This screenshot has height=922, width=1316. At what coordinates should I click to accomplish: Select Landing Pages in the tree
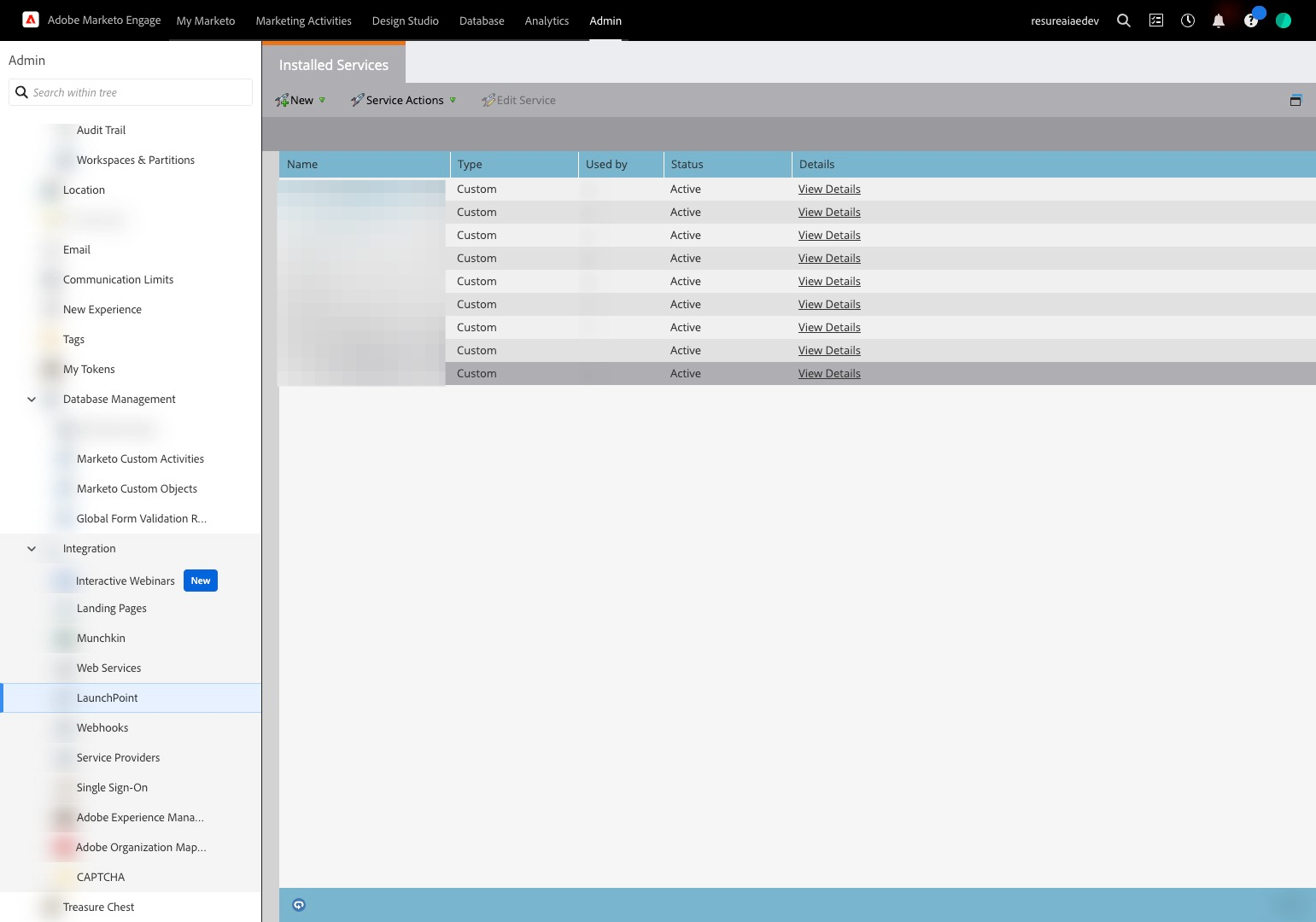coord(112,608)
